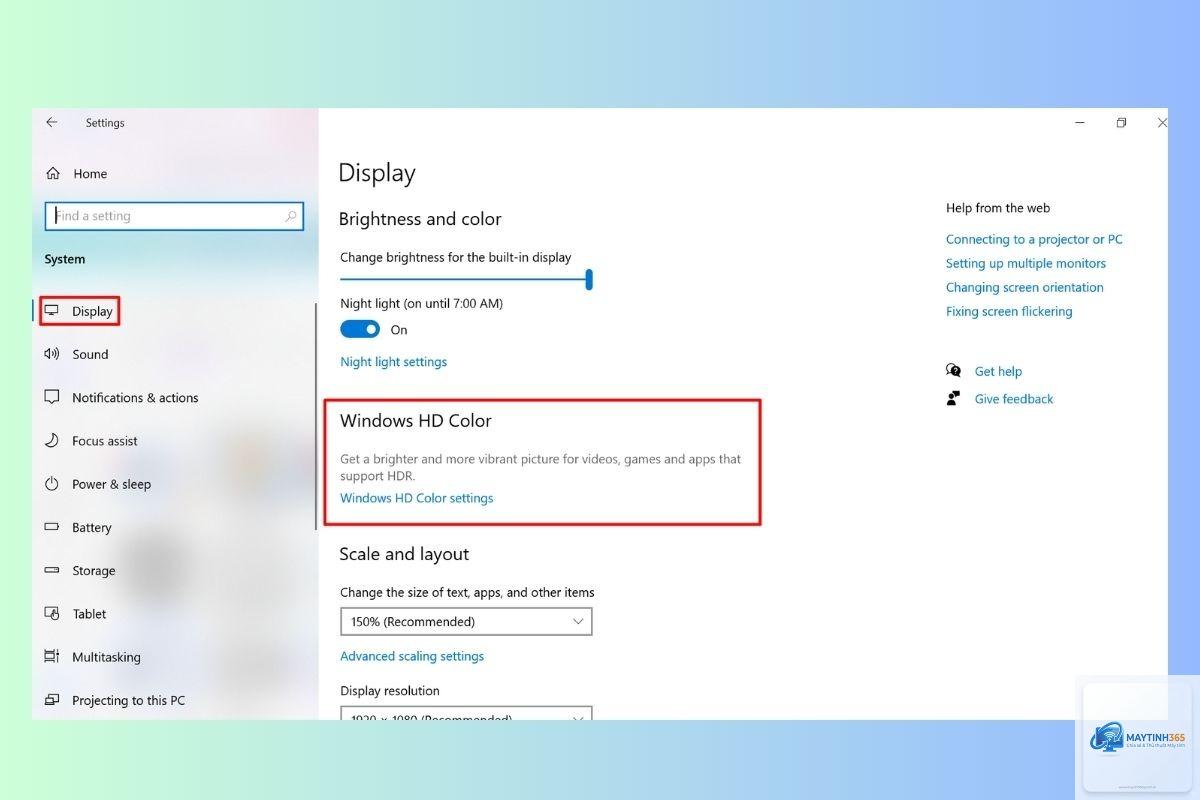Click the brightness slider handle
This screenshot has height=800, width=1200.
click(x=589, y=279)
